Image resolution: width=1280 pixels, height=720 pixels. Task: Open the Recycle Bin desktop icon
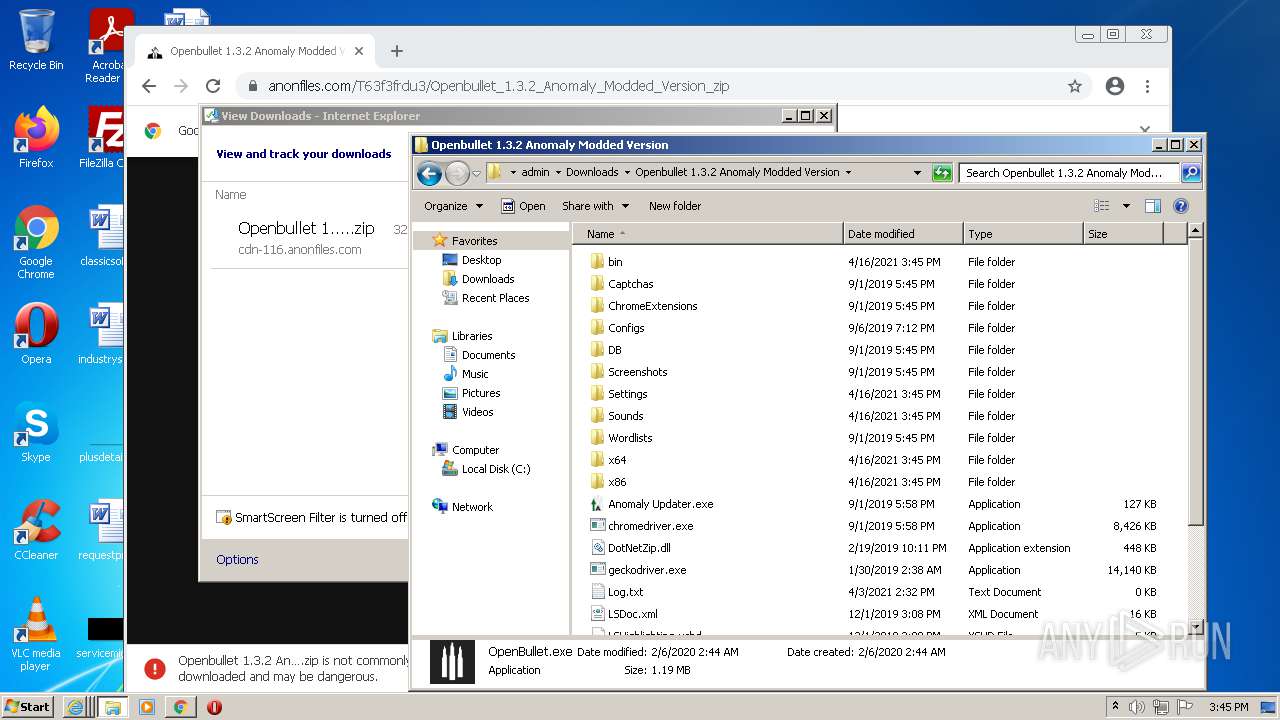click(x=36, y=40)
